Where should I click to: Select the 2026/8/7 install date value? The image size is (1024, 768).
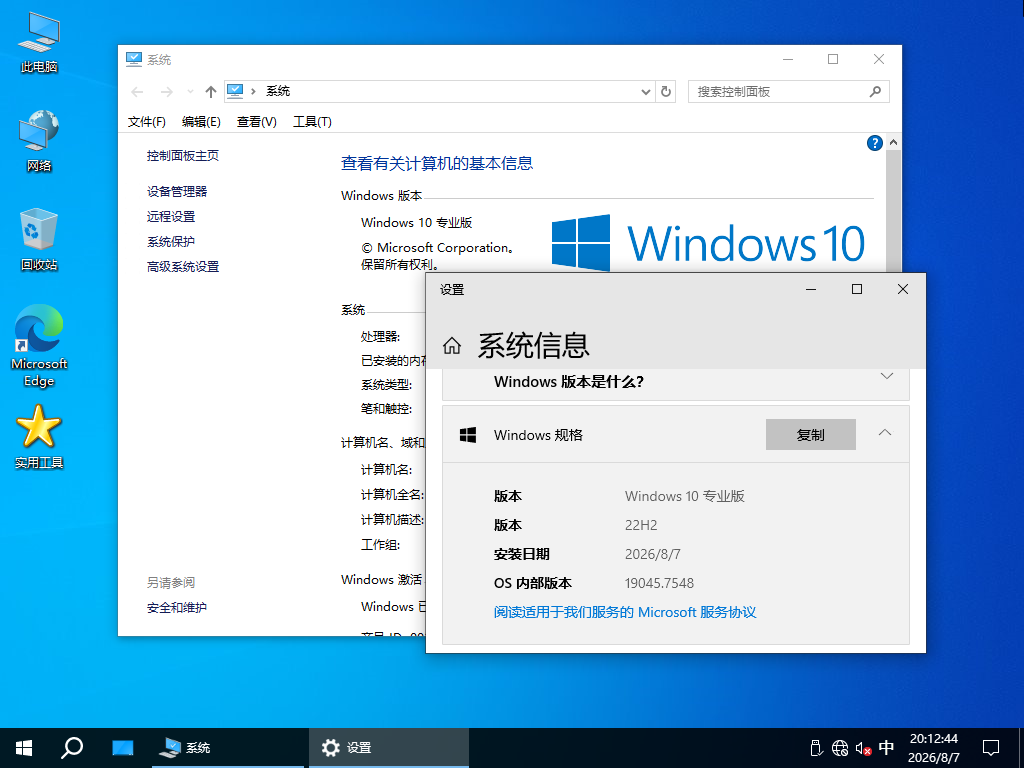(652, 554)
